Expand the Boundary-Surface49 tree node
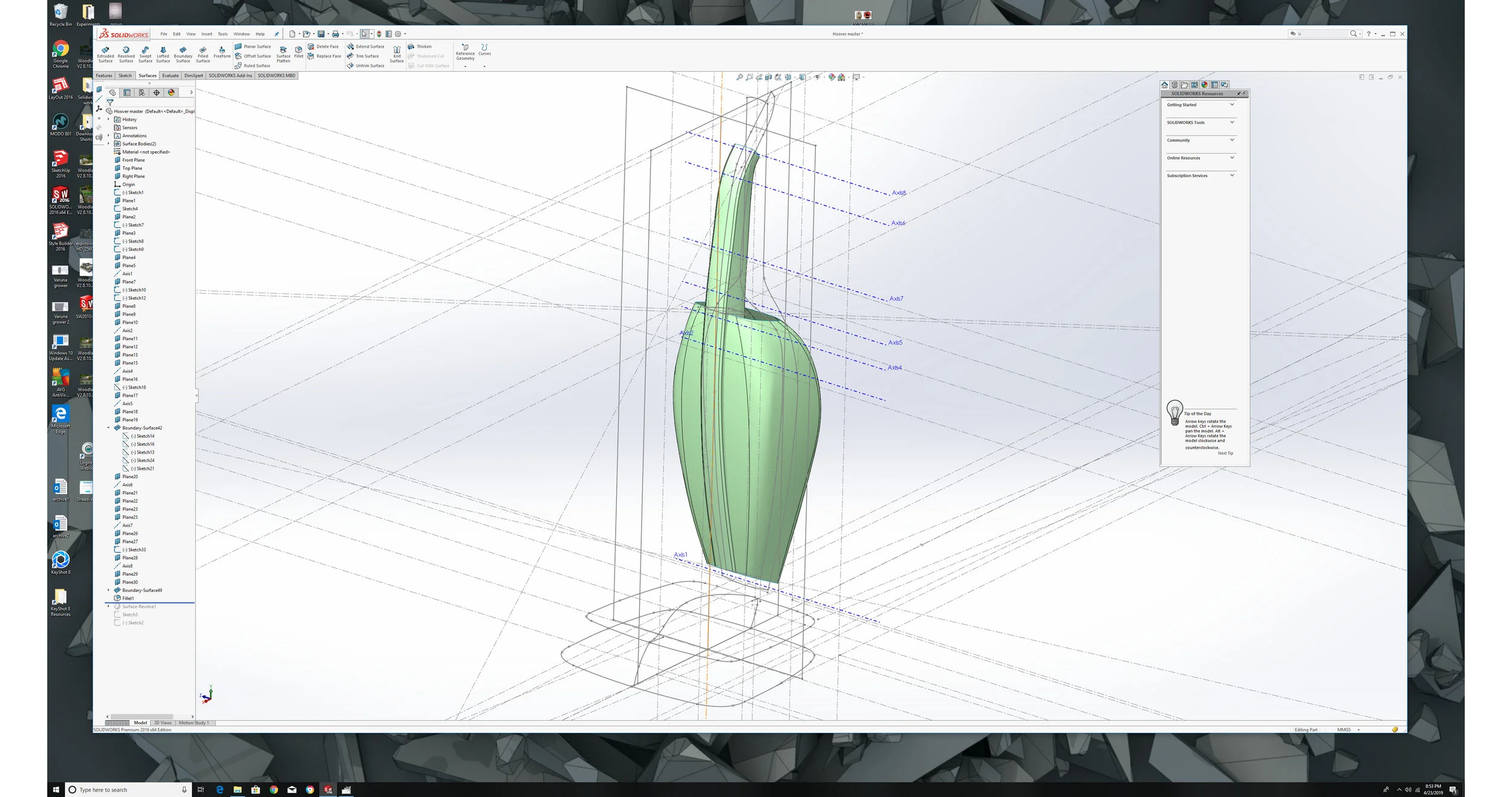 109,590
